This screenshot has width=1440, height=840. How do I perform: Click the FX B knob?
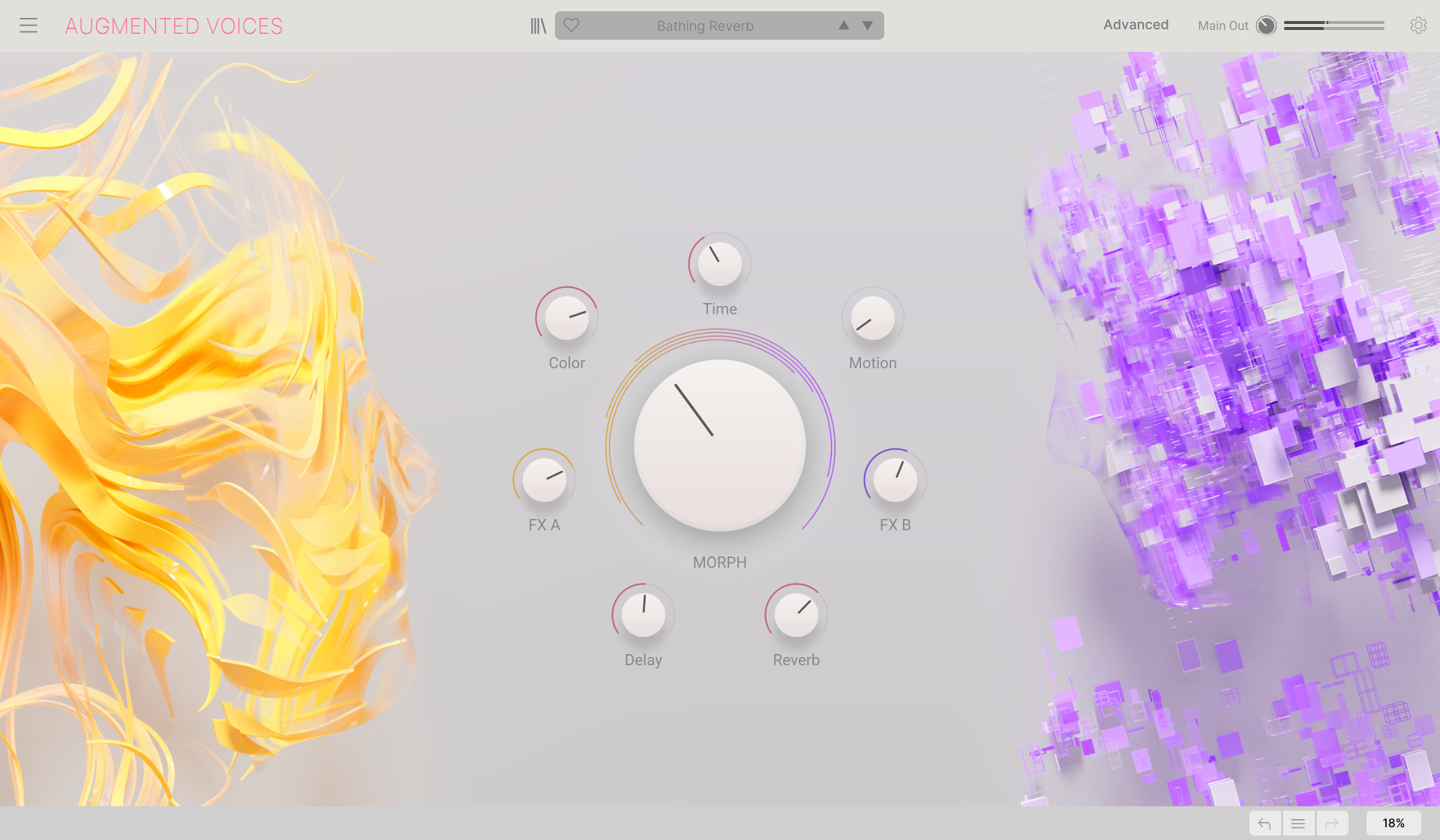tap(895, 480)
